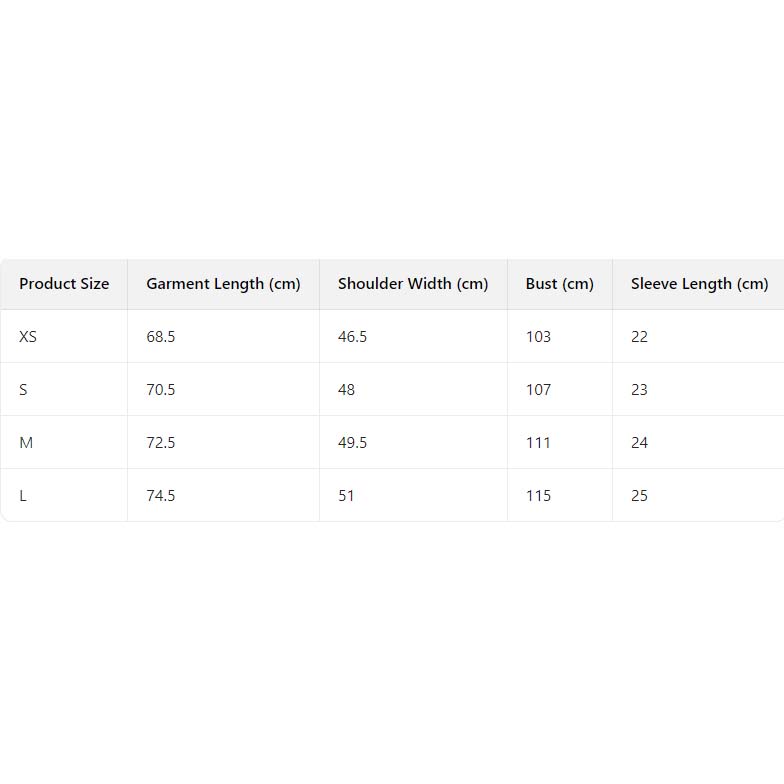Click bust value 103
The image size is (784, 784).
coord(538,337)
